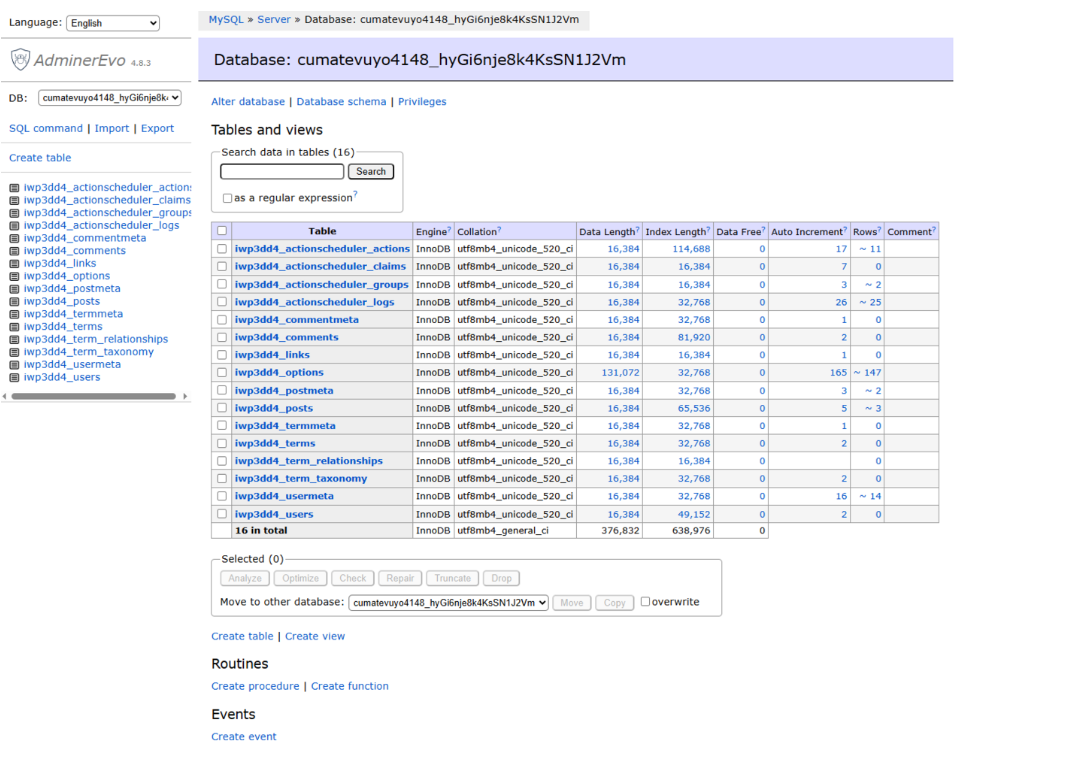This screenshot has height=758, width=1070.
Task: Click select-data icon beside iwp3dd4_term_relationships in sidebar
Action: (x=14, y=340)
